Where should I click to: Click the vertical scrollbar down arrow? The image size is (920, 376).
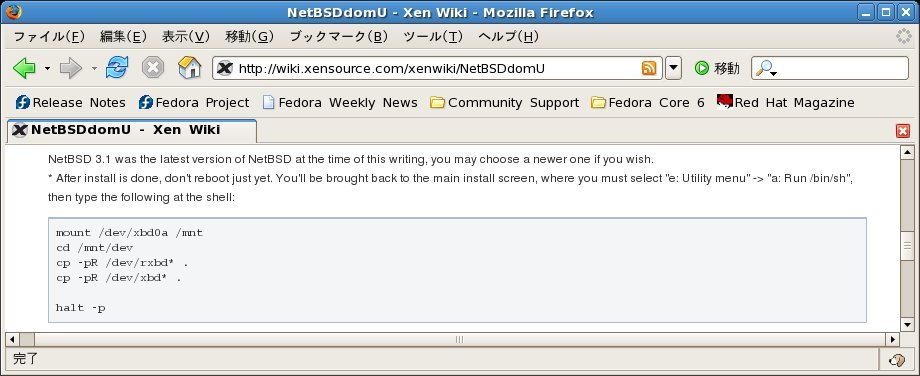coord(907,324)
